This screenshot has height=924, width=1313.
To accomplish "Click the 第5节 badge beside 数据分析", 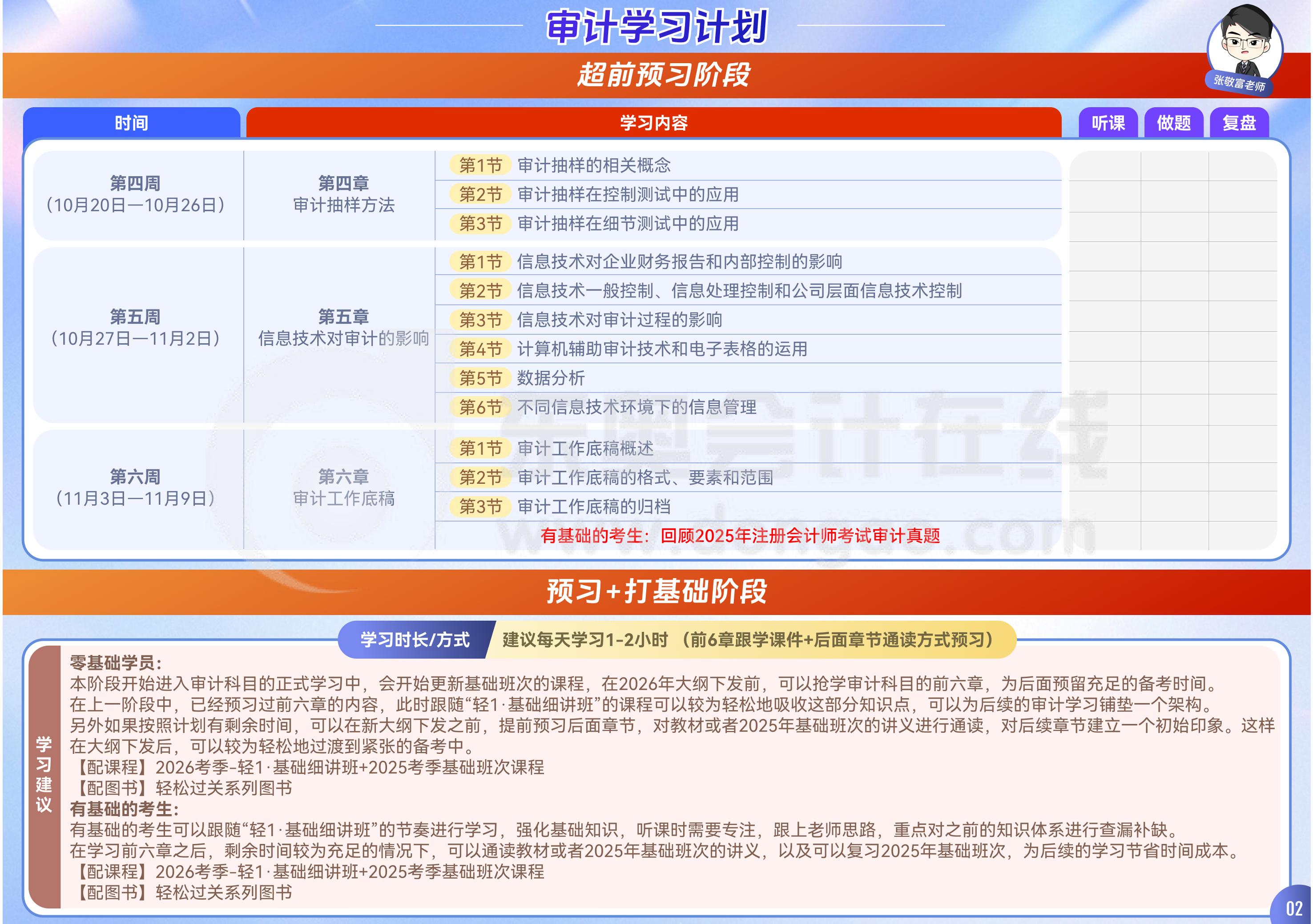I will pos(480,378).
